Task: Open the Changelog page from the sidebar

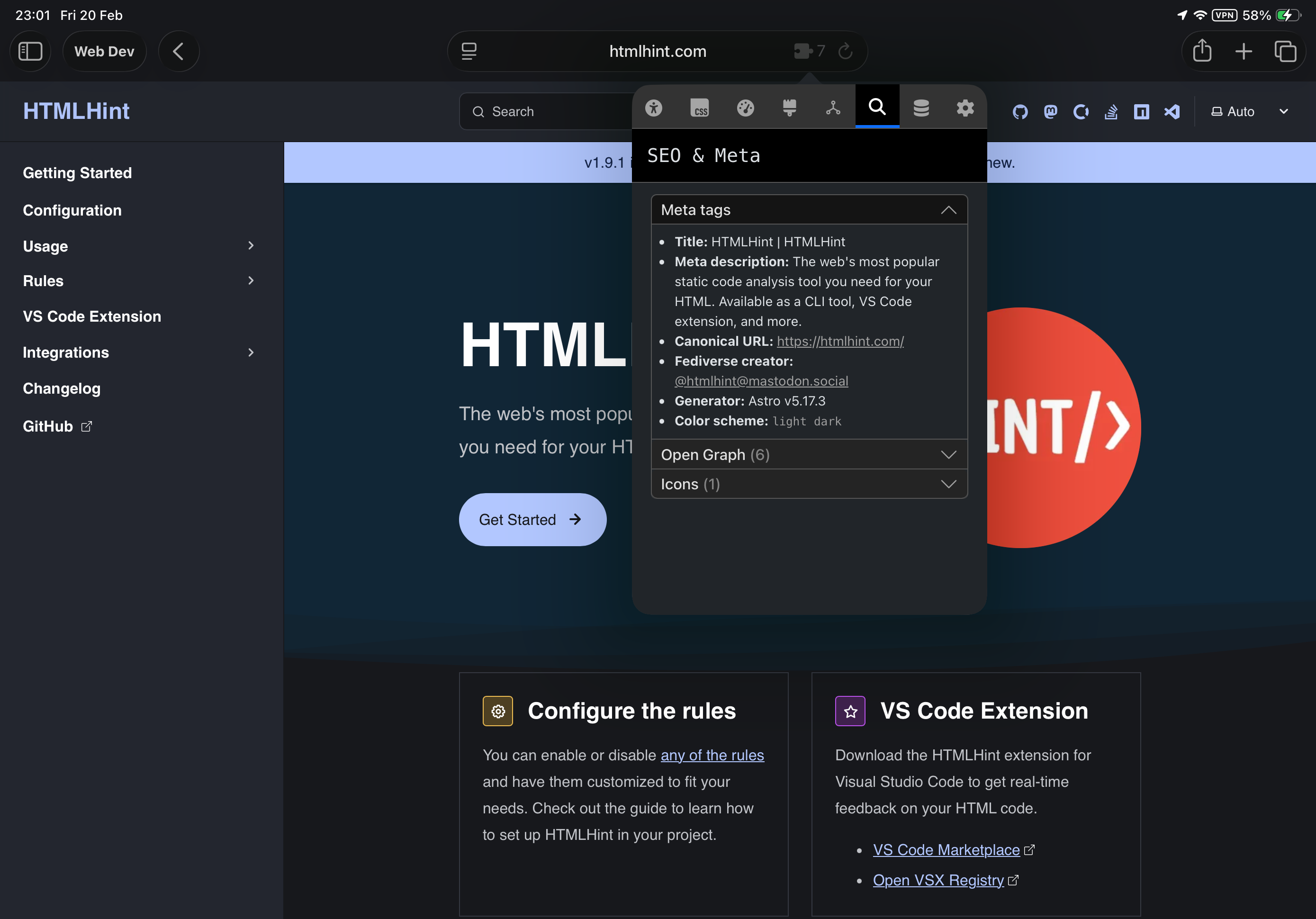Action: [x=61, y=388]
